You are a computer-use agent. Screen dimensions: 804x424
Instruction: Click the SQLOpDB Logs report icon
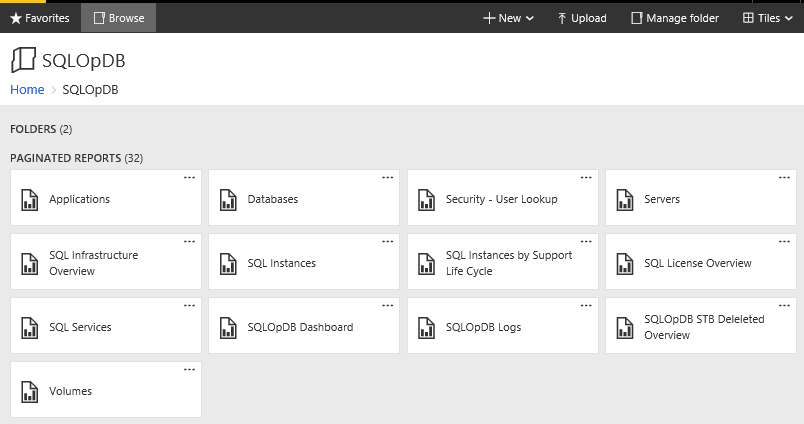426,327
